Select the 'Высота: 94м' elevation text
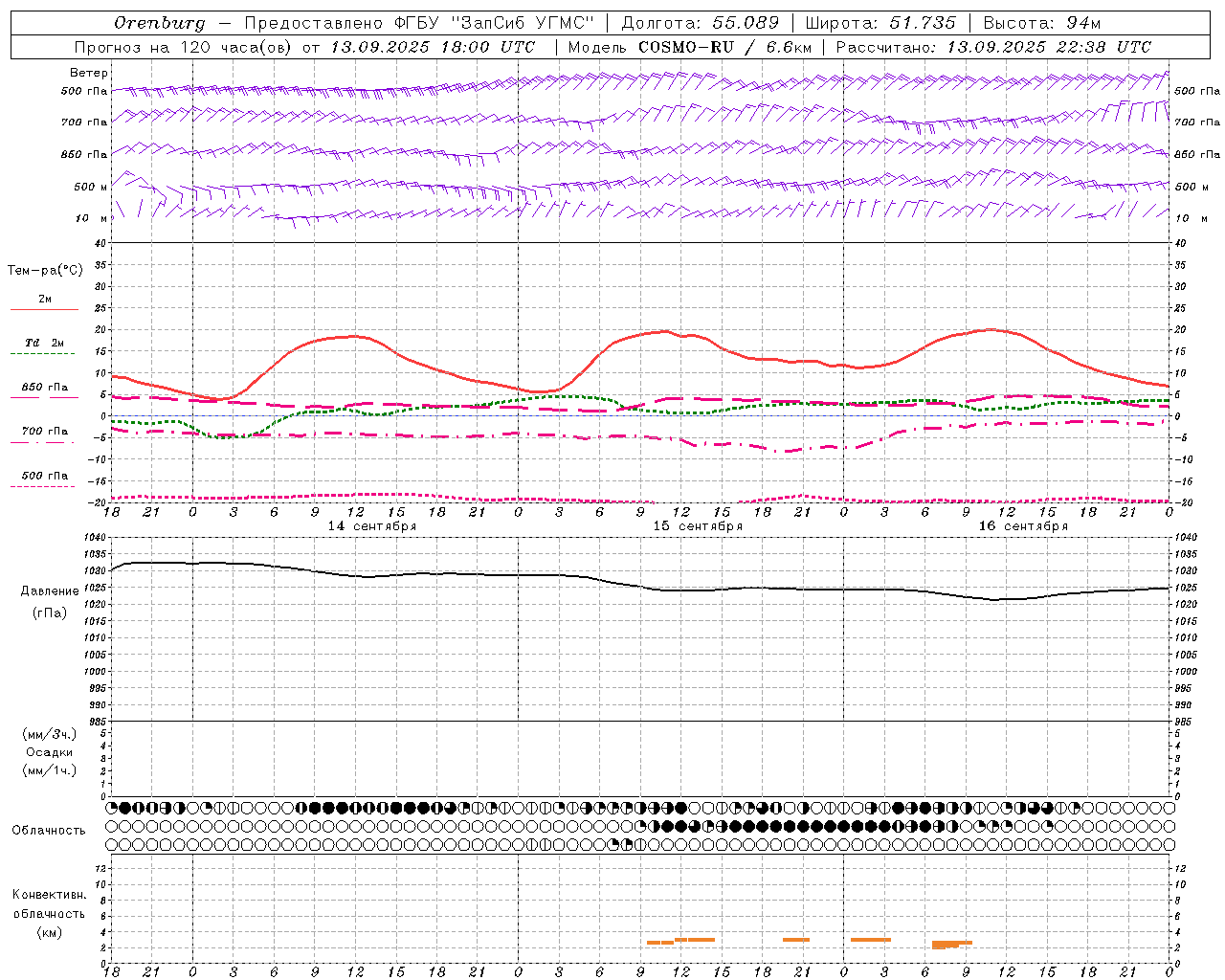 coord(1042,23)
